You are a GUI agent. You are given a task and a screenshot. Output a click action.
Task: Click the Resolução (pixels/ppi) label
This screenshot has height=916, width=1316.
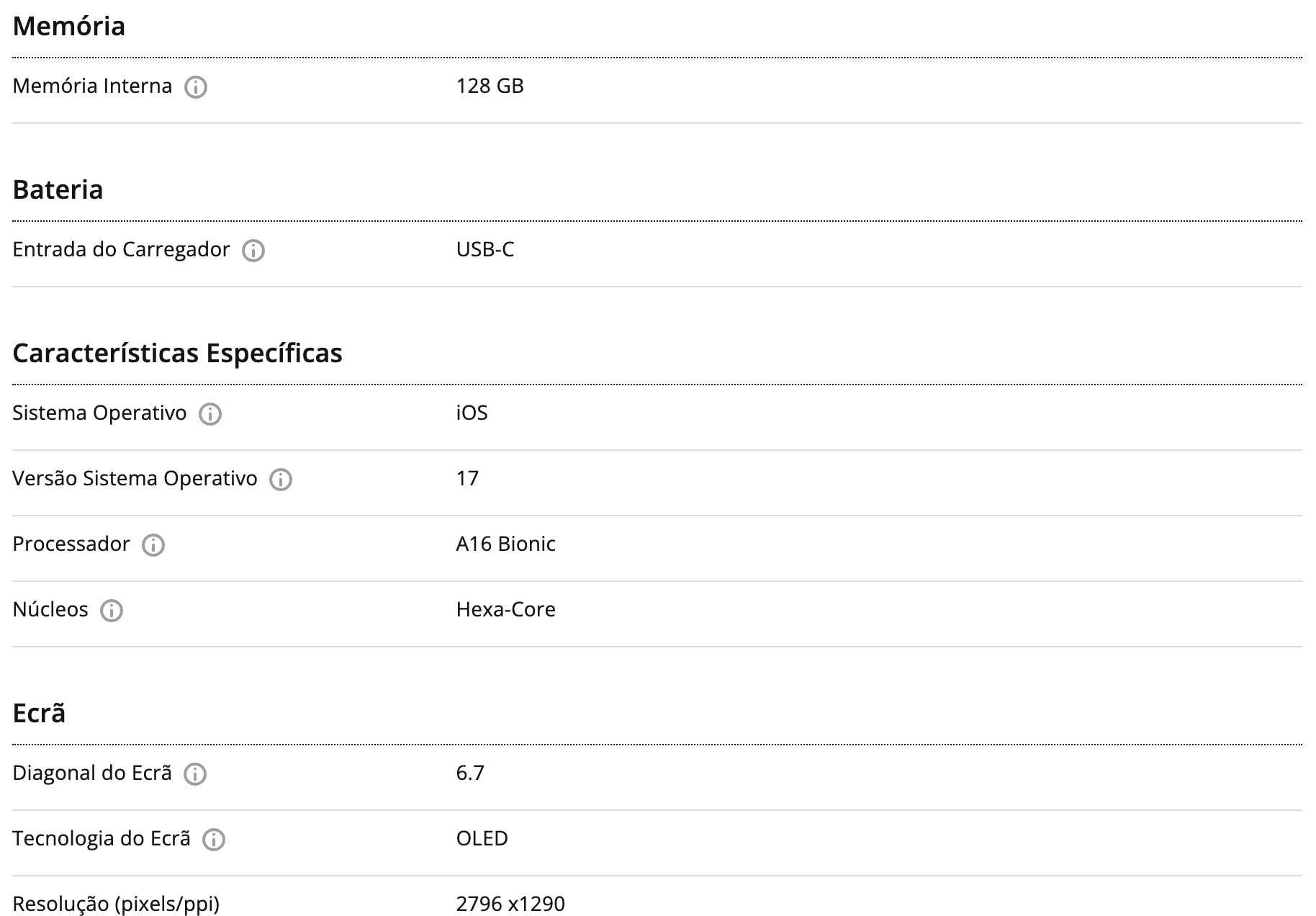pyautogui.click(x=116, y=904)
